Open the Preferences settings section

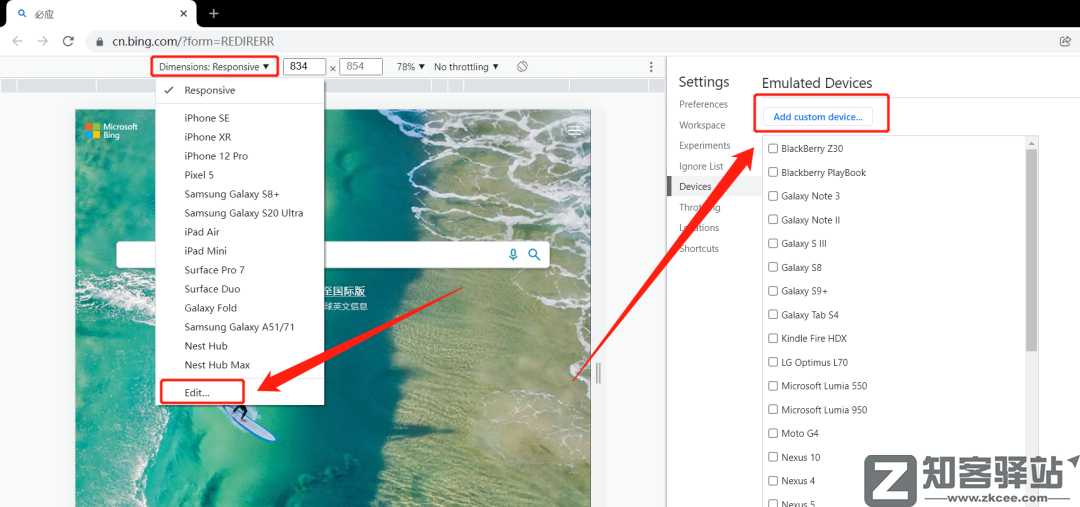point(703,104)
